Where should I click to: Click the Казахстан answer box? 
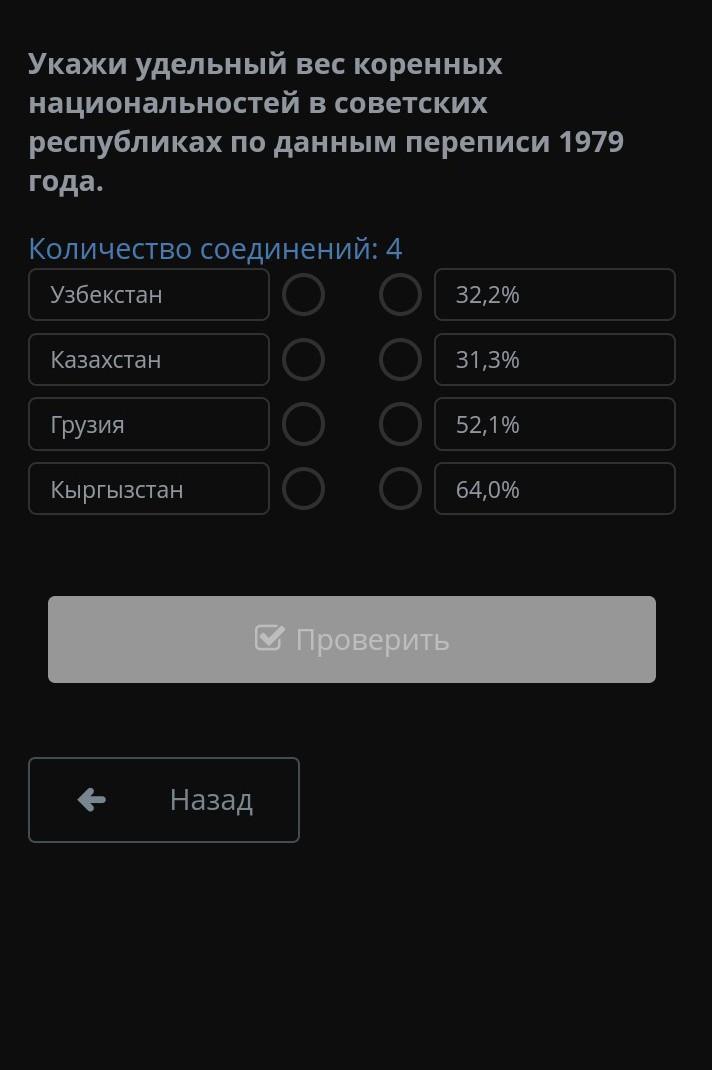[149, 360]
